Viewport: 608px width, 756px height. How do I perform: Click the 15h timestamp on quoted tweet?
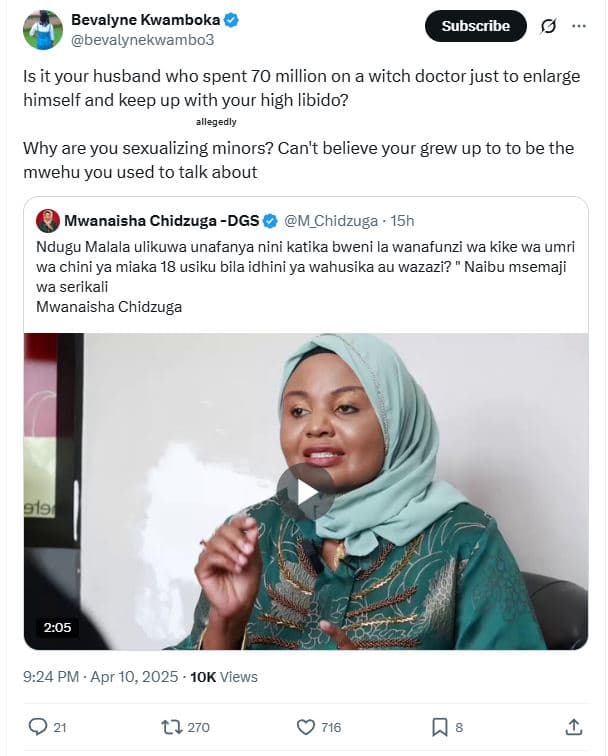coord(402,220)
